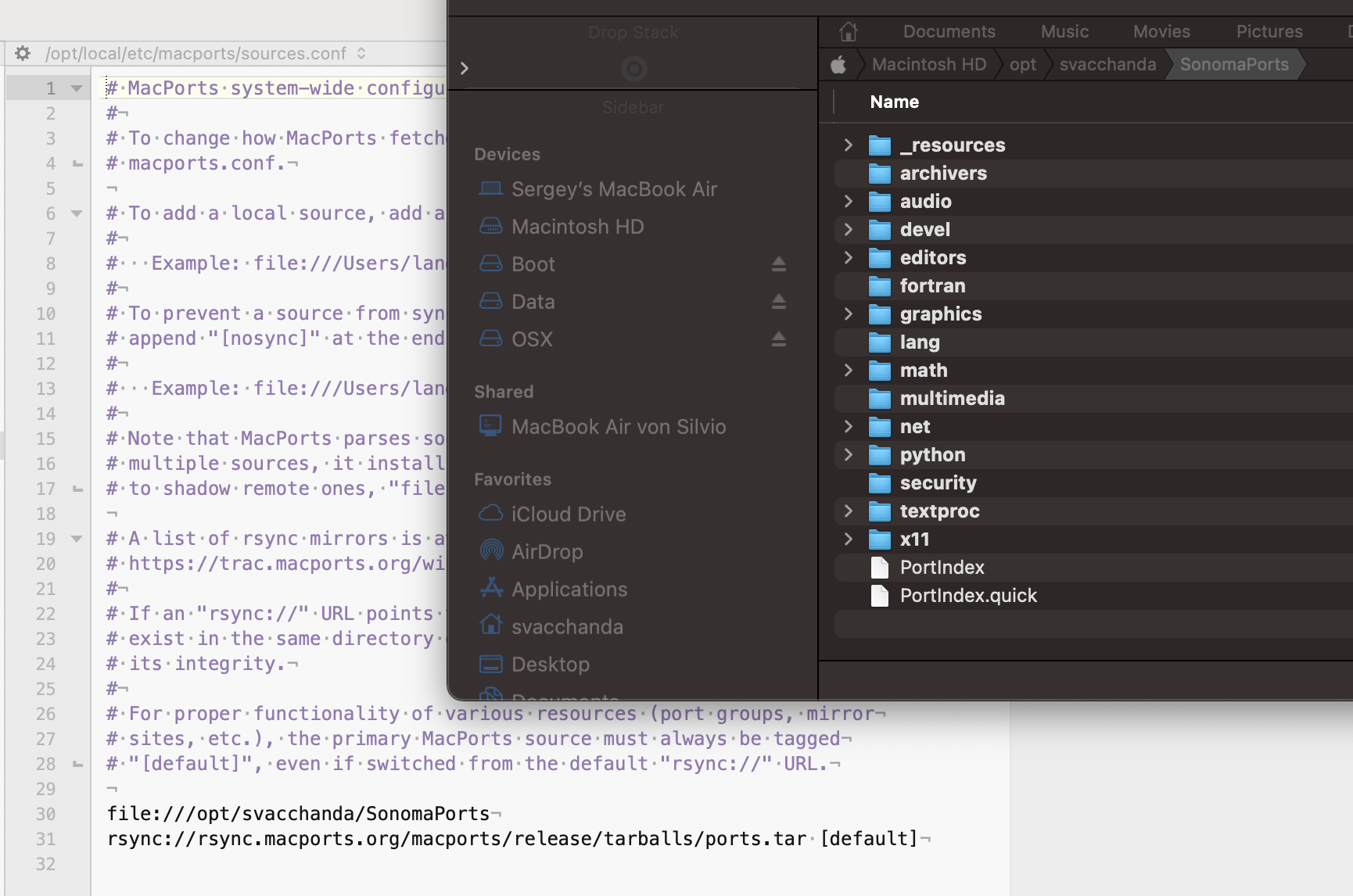
Task: Switch to Movies in the favorites bar
Action: tap(1161, 31)
